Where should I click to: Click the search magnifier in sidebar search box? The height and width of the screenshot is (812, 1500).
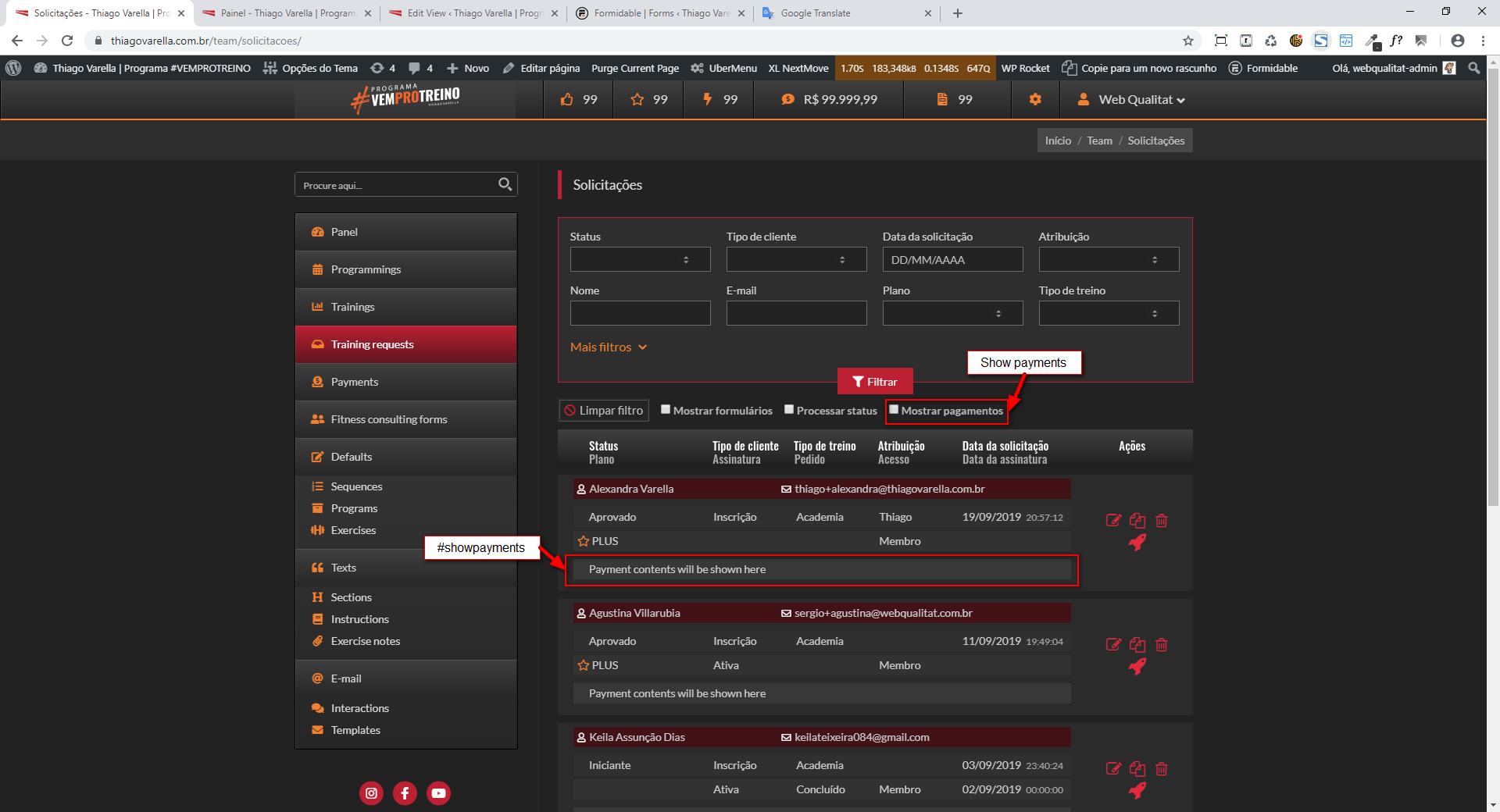[x=505, y=184]
